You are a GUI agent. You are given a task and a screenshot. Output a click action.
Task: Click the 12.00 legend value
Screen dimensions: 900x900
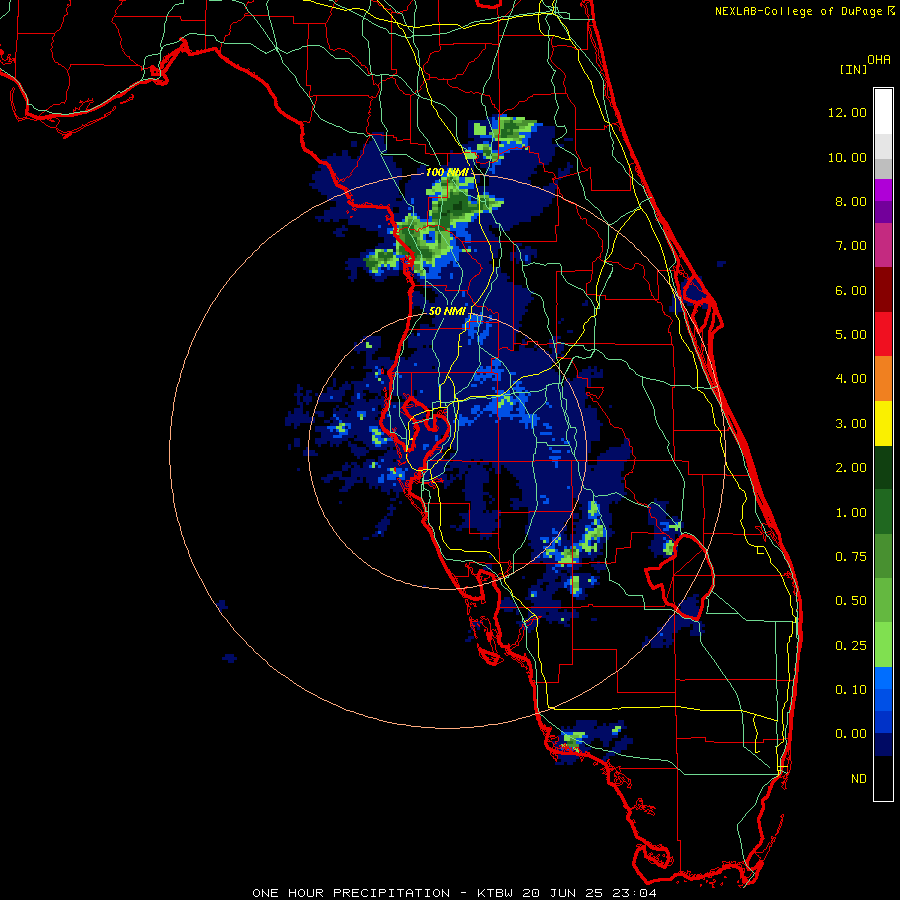click(x=847, y=112)
